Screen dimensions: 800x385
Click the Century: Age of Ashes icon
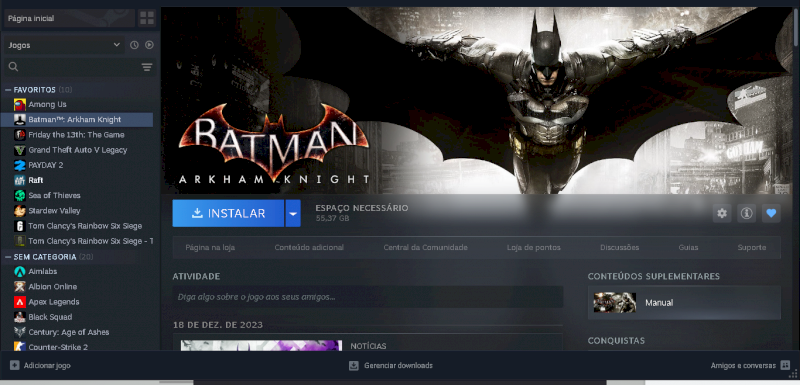(20, 332)
